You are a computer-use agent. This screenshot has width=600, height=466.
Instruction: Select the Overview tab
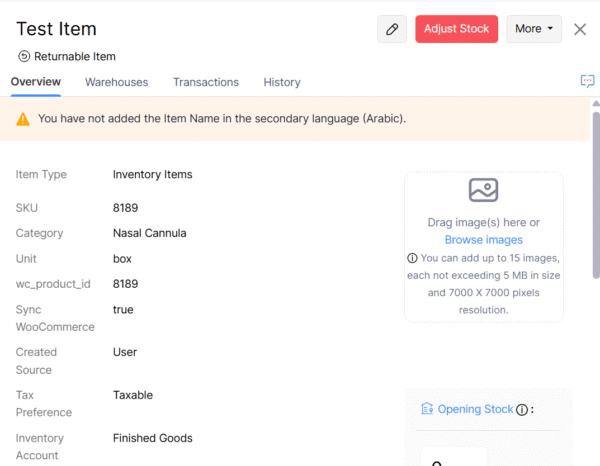[36, 82]
